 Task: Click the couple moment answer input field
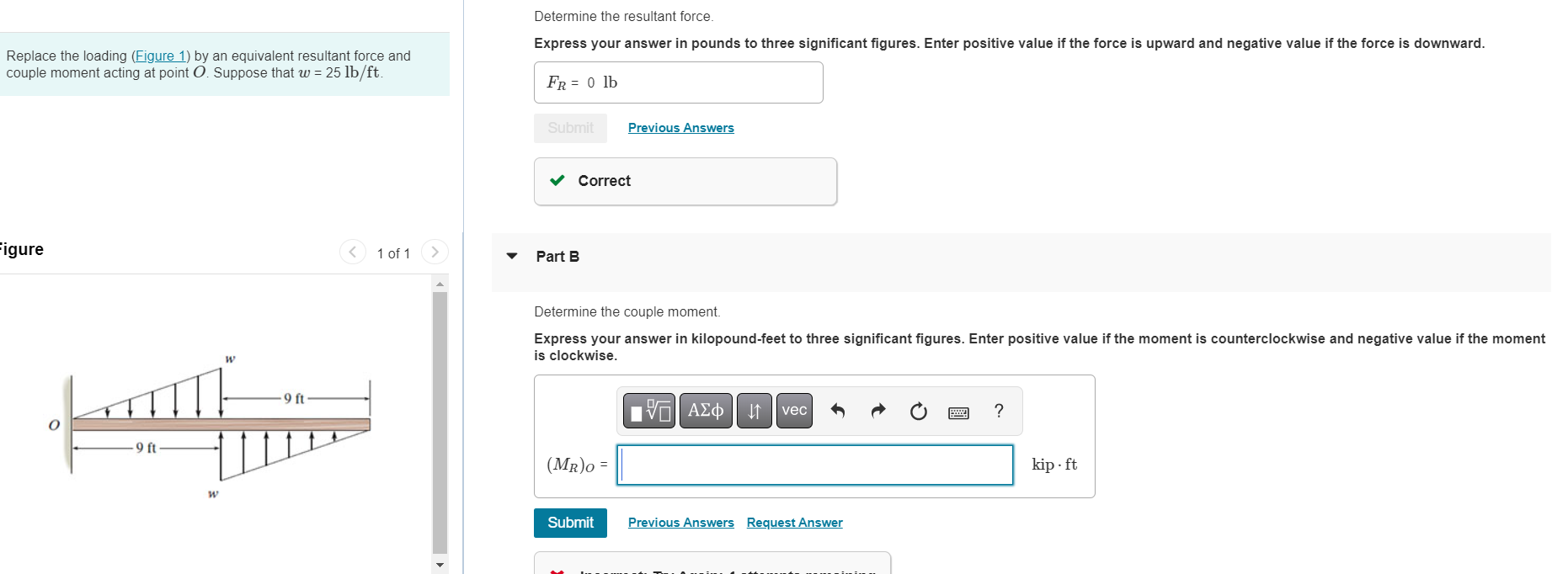[815, 465]
